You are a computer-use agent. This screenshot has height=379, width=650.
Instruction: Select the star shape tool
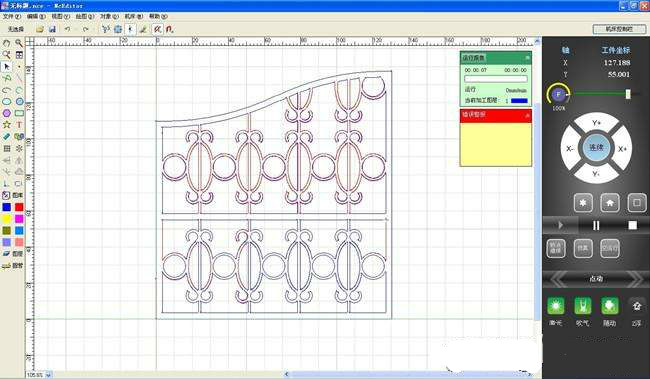pos(7,125)
